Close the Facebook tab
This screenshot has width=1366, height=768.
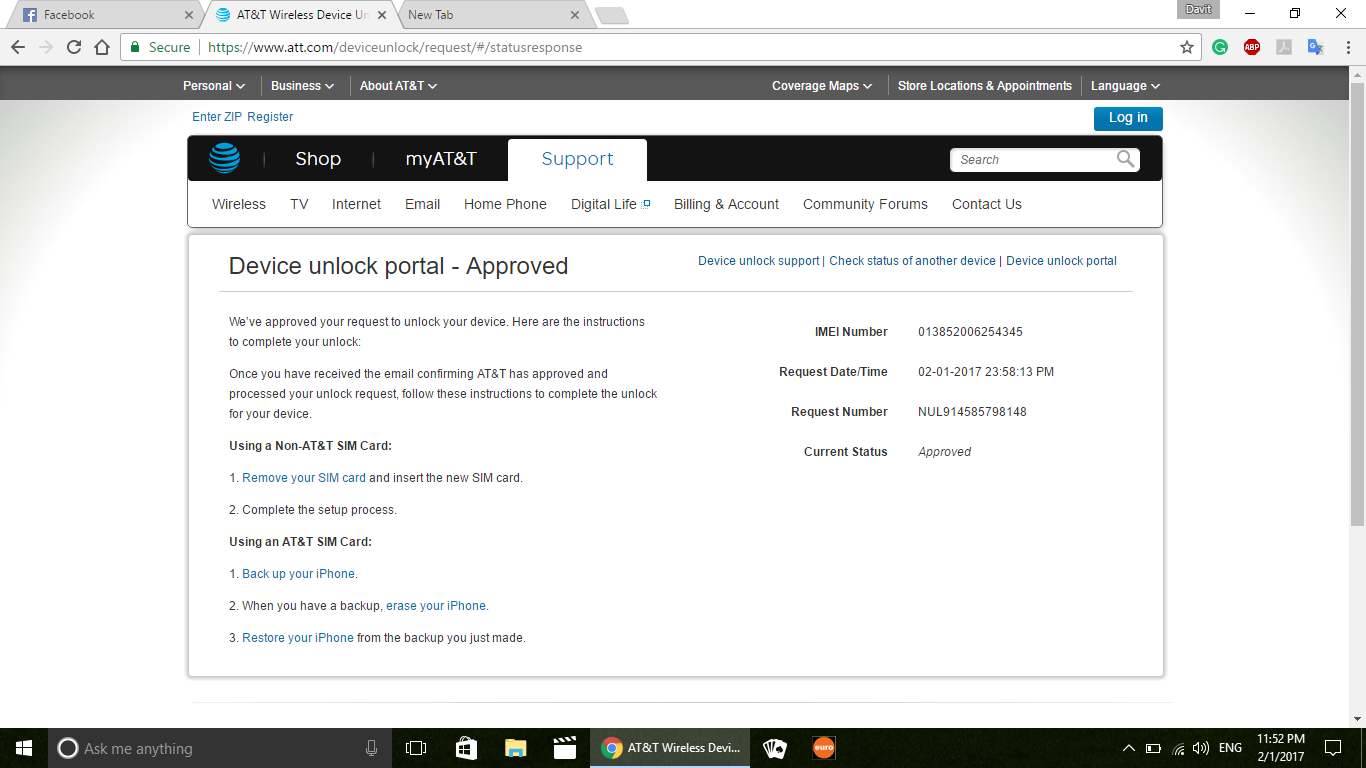[190, 15]
